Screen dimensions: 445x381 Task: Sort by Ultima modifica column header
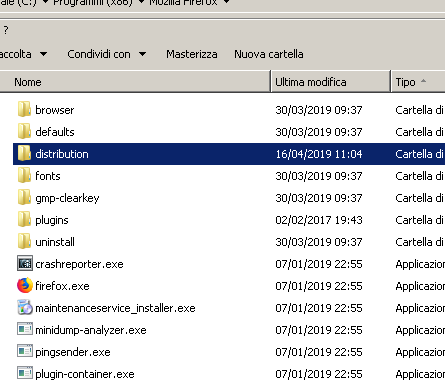pyautogui.click(x=330, y=82)
